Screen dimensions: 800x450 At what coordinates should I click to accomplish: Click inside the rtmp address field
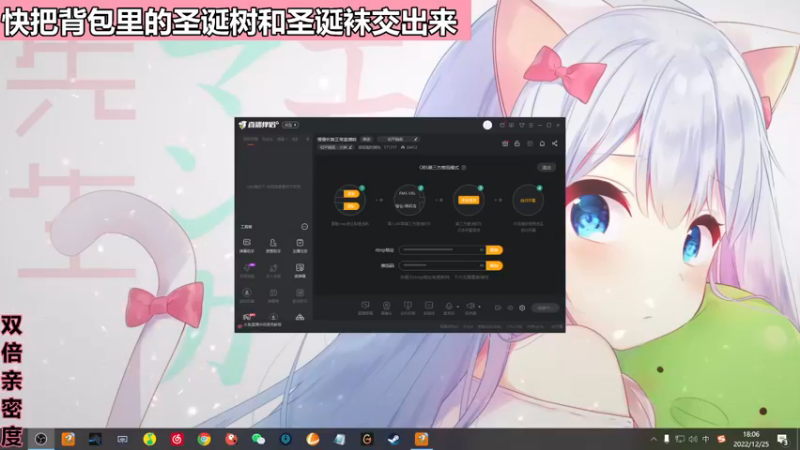click(440, 250)
